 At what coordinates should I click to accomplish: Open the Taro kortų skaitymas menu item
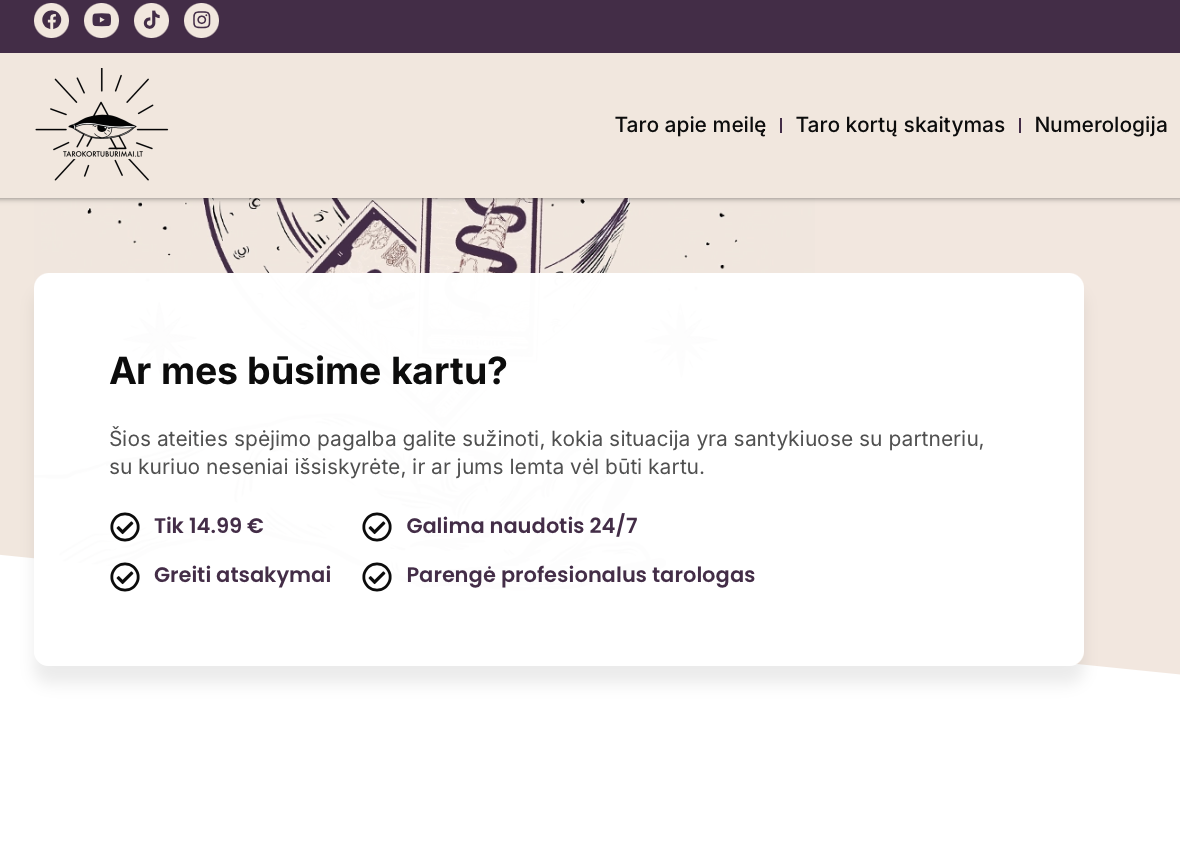(900, 125)
